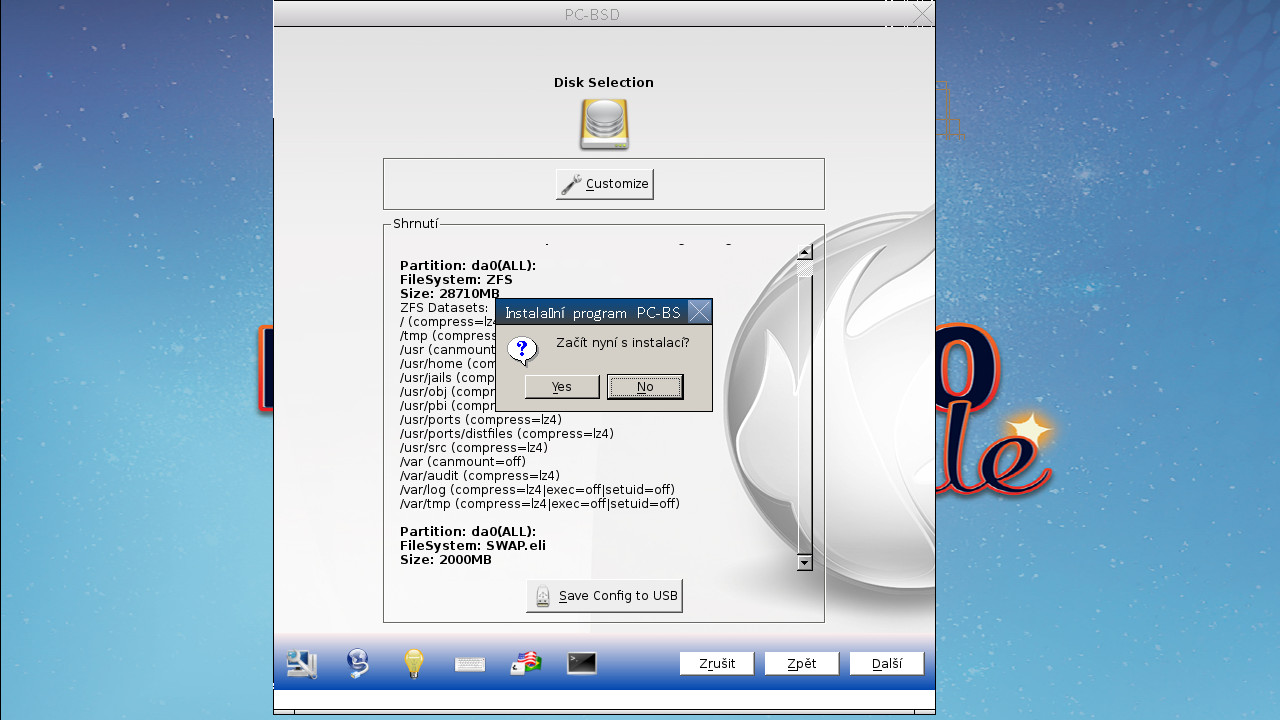
Task: Select '/var/tmp' dataset line
Action: point(540,504)
